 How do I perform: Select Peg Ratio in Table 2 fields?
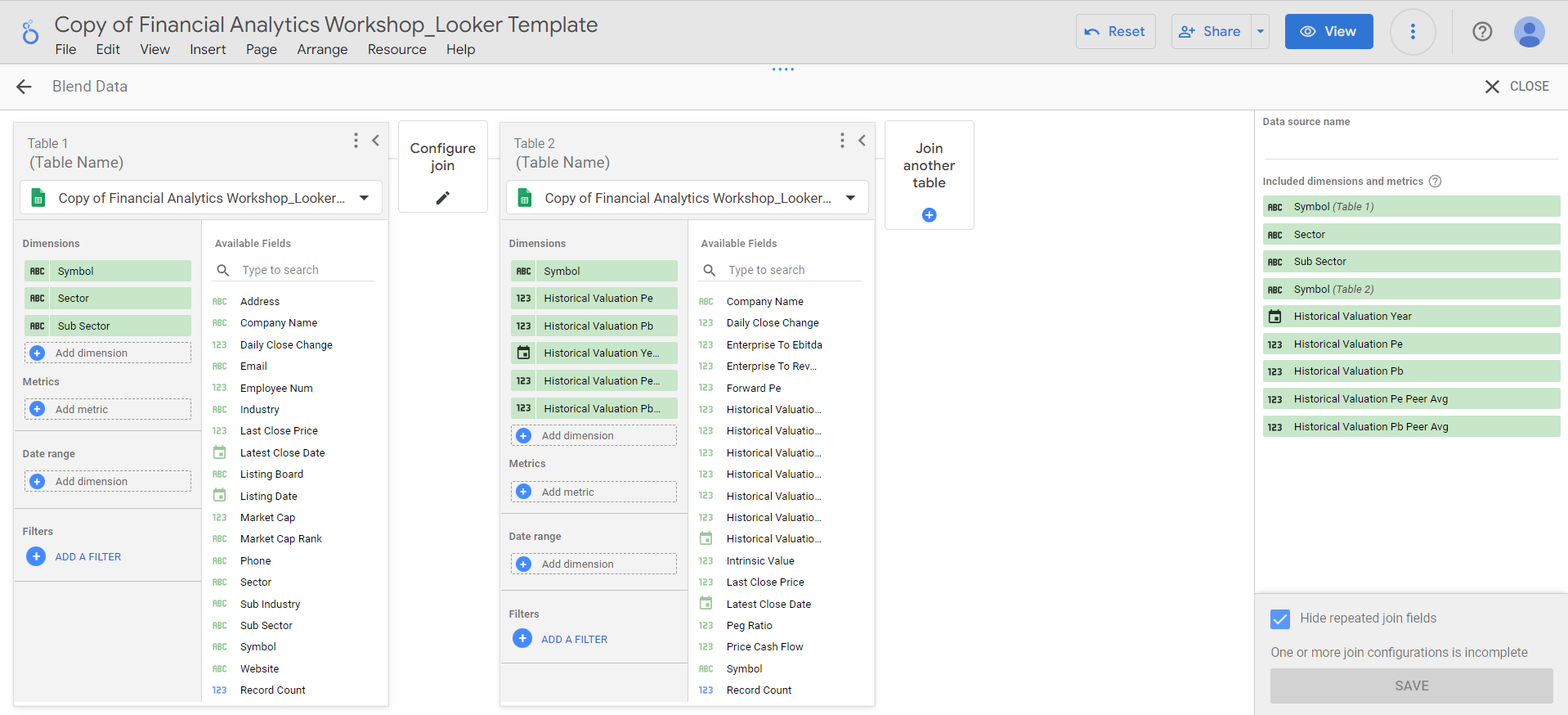coord(750,626)
